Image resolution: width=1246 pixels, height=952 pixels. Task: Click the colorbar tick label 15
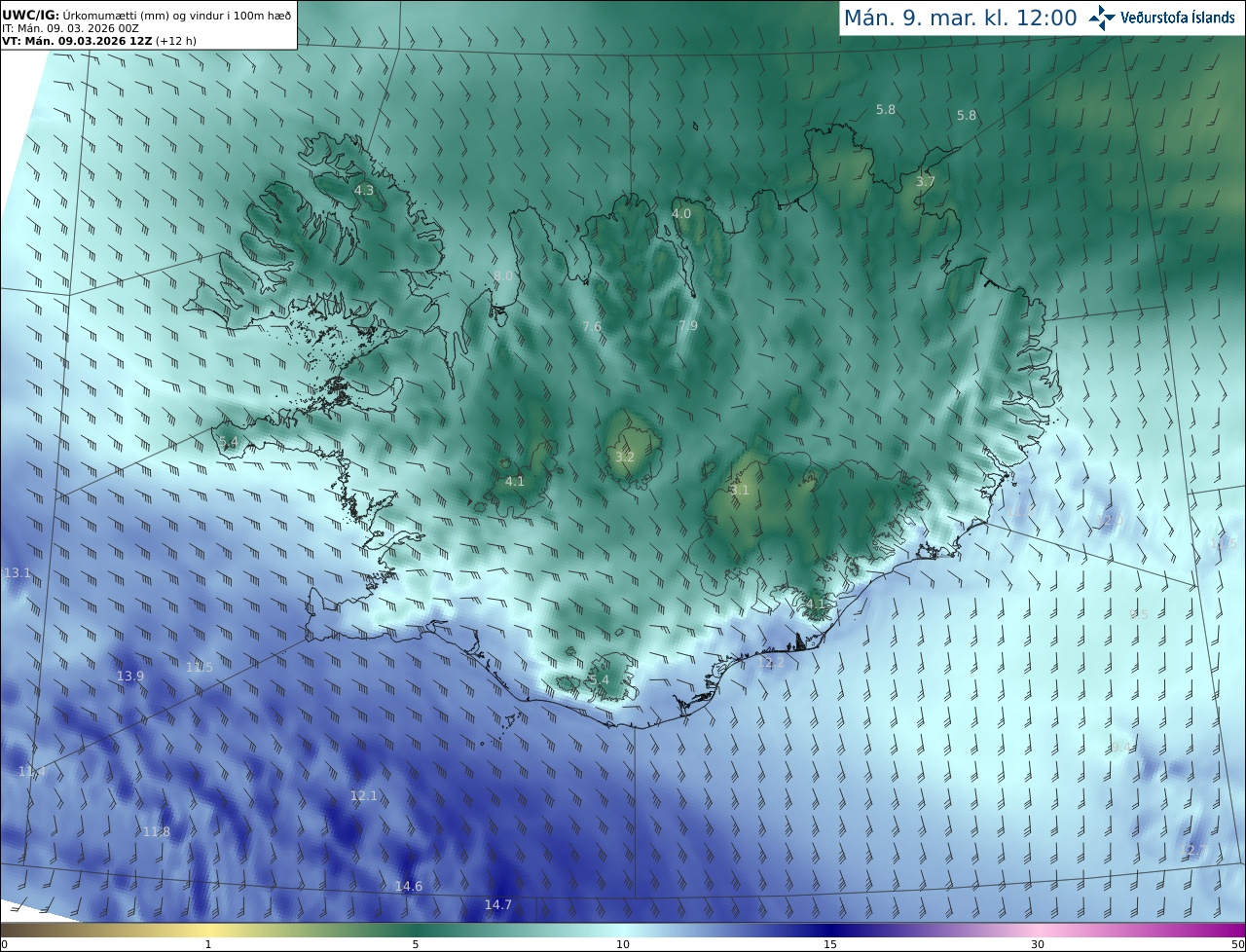(x=830, y=944)
